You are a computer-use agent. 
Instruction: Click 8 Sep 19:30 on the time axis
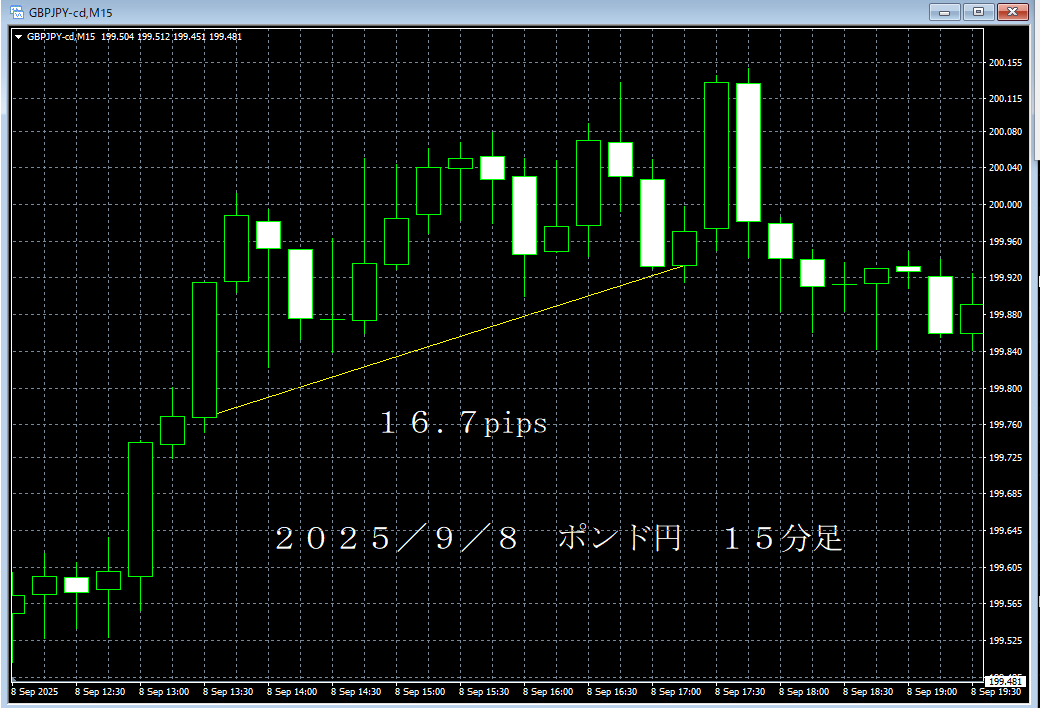[x=995, y=692]
